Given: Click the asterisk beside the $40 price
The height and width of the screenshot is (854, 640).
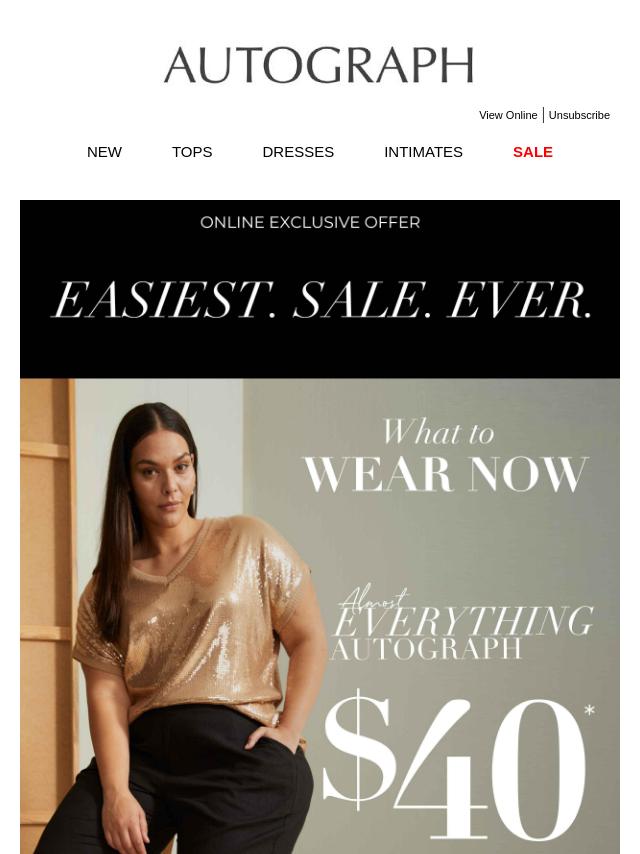Looking at the screenshot, I should click(x=589, y=711).
